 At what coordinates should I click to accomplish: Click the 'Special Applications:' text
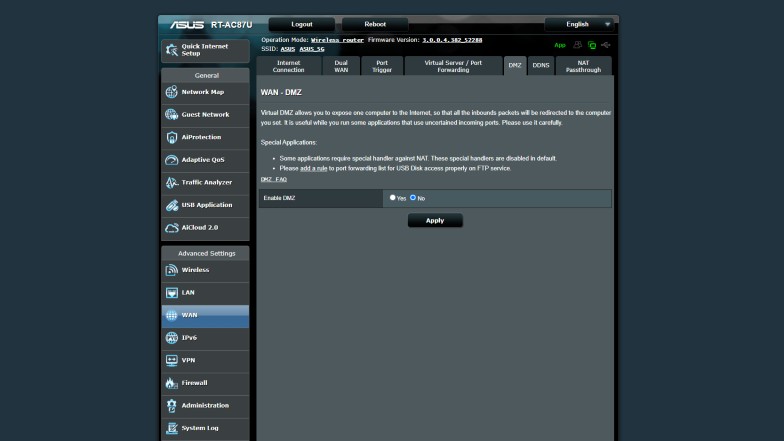288,142
